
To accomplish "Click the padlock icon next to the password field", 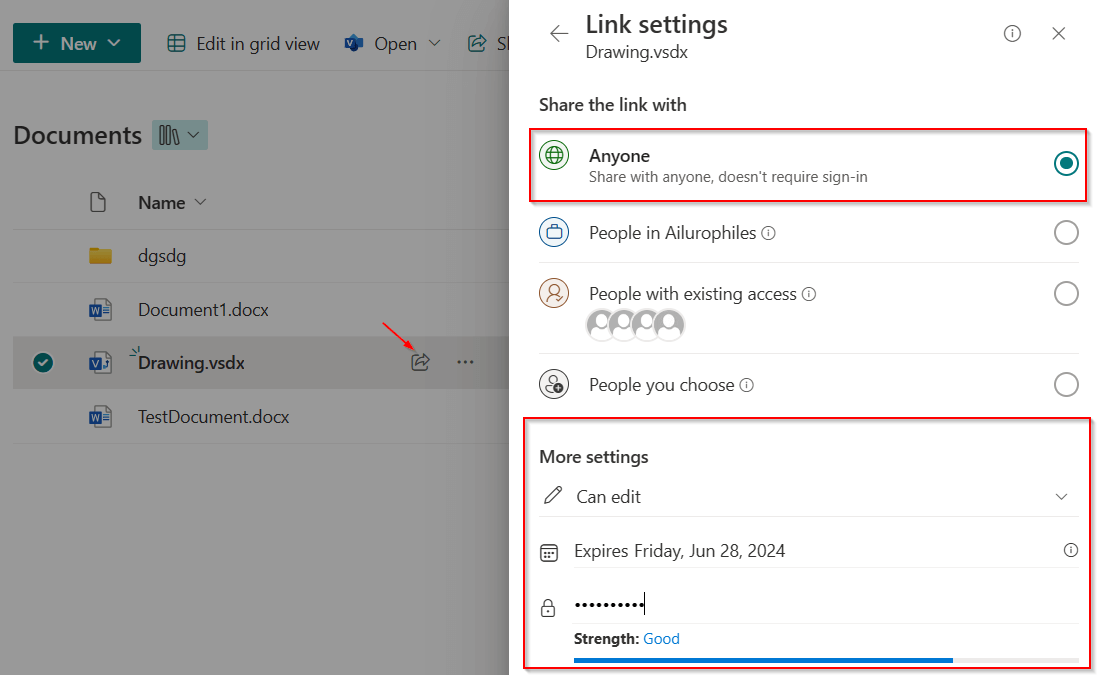I will click(x=548, y=606).
